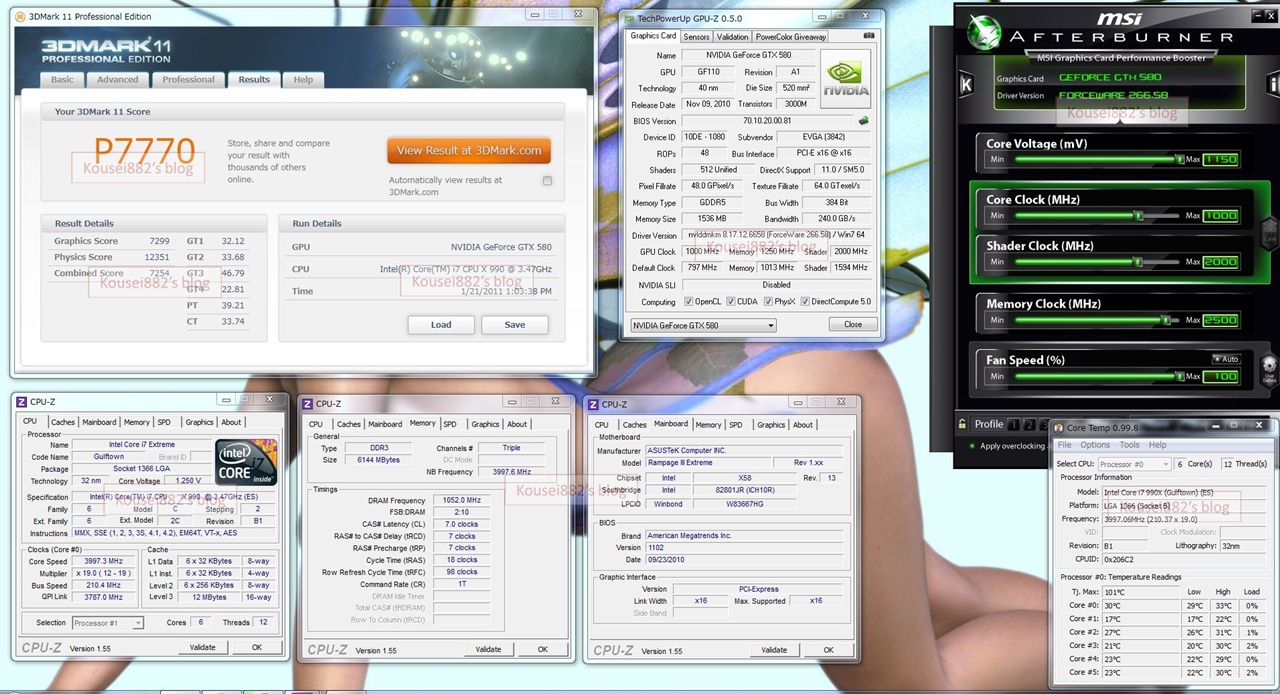Select Afterburner profile slot 2
Viewport: 1280px width, 694px height.
pyautogui.click(x=1029, y=424)
